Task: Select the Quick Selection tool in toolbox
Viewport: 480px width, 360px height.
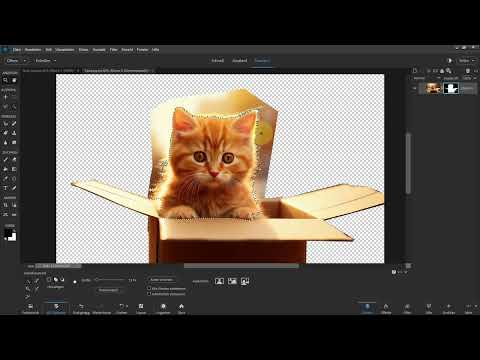Action: [14, 107]
